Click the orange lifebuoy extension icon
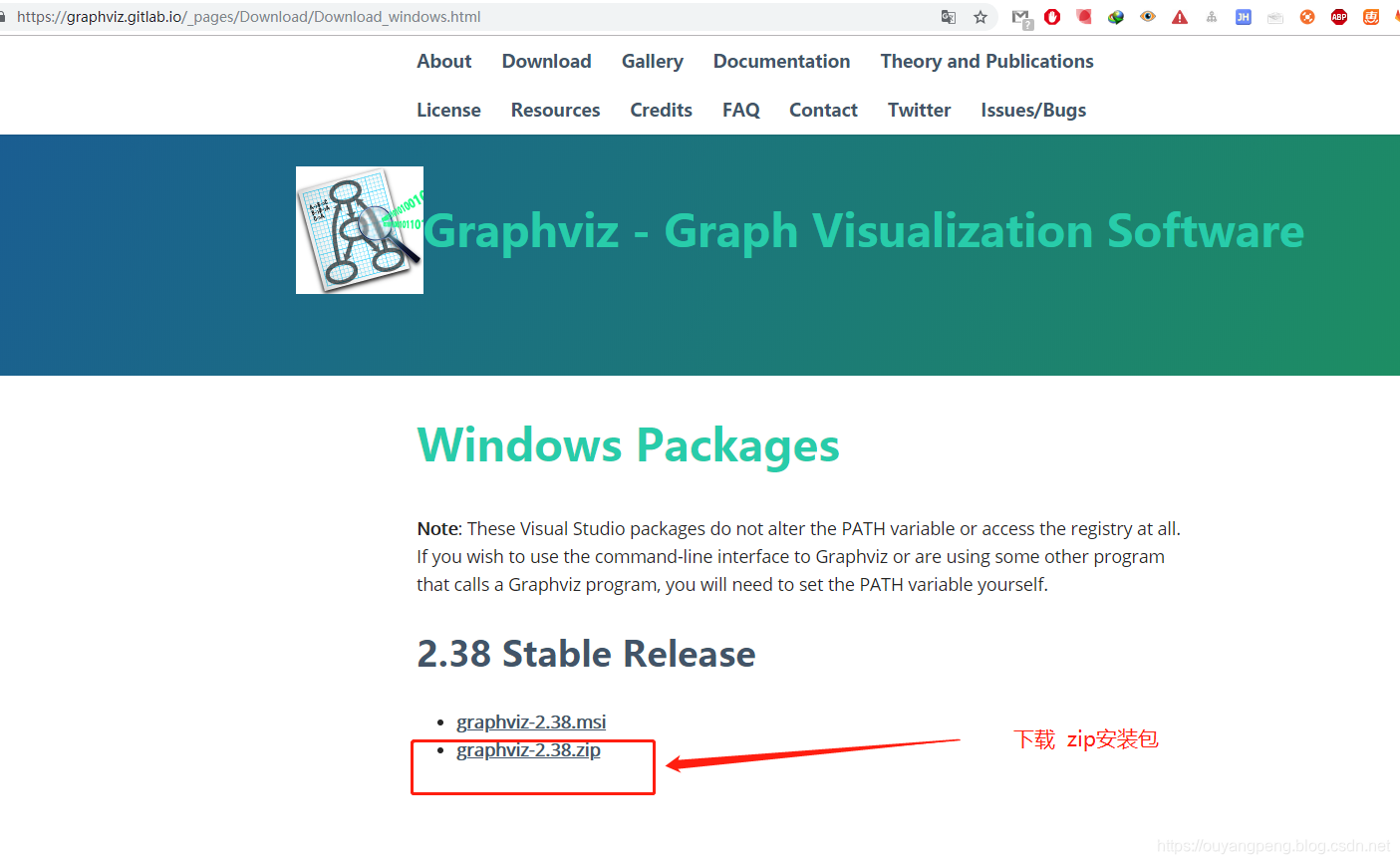The height and width of the screenshot is (864, 1400). (x=1307, y=17)
